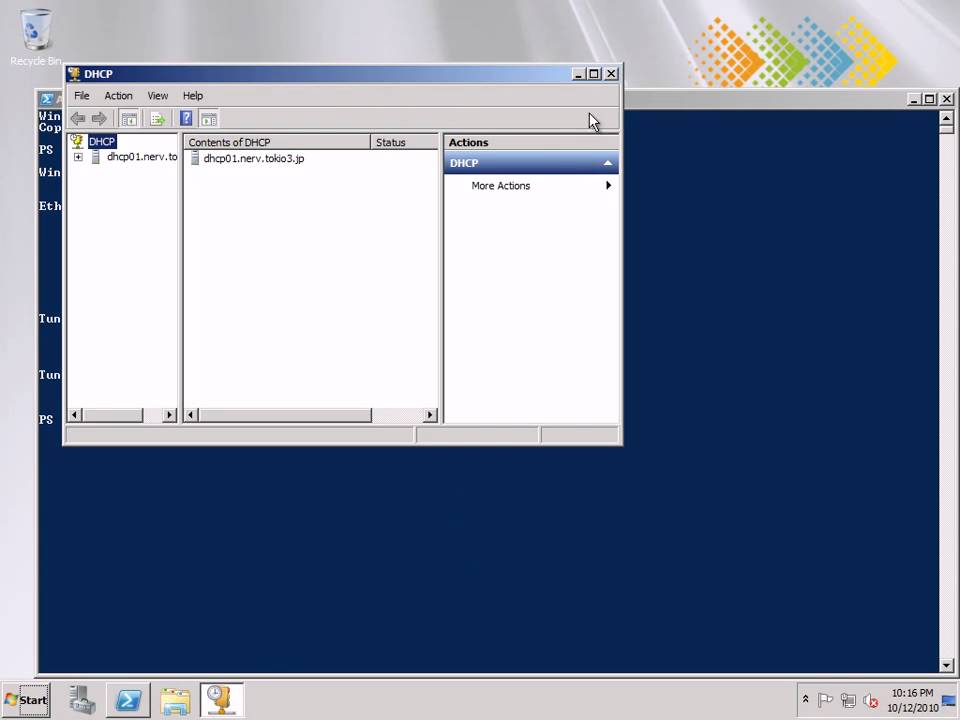Toggle Show/Hide Console Tree toolbar icon

129,118
